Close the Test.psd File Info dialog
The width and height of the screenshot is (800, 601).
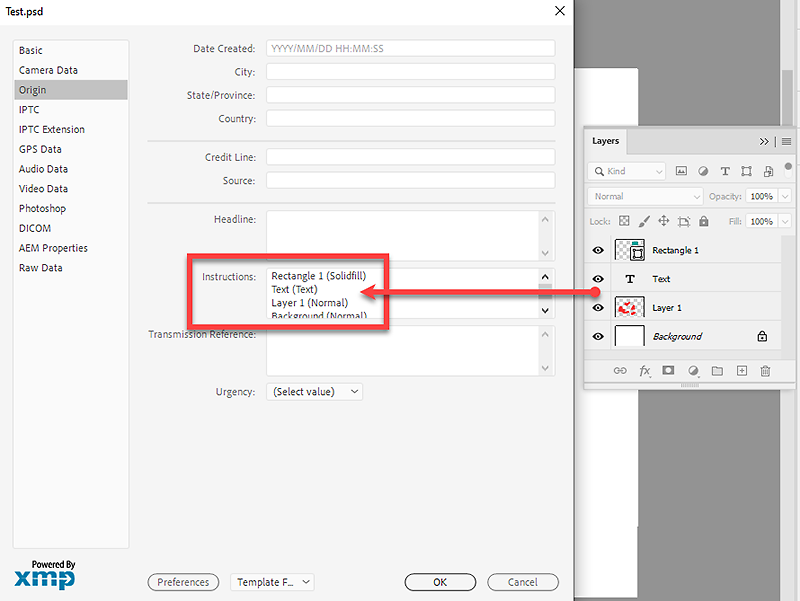pyautogui.click(x=560, y=11)
